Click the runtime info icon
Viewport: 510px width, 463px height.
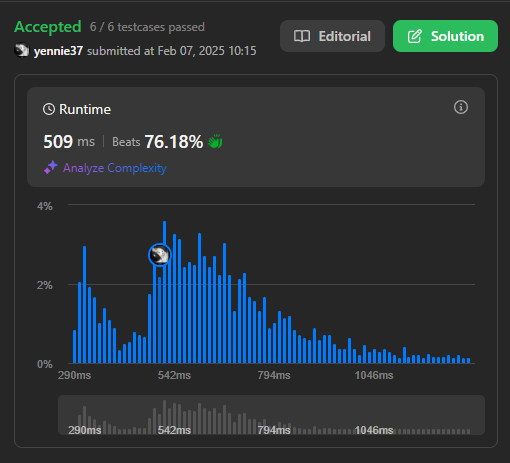coord(461,107)
